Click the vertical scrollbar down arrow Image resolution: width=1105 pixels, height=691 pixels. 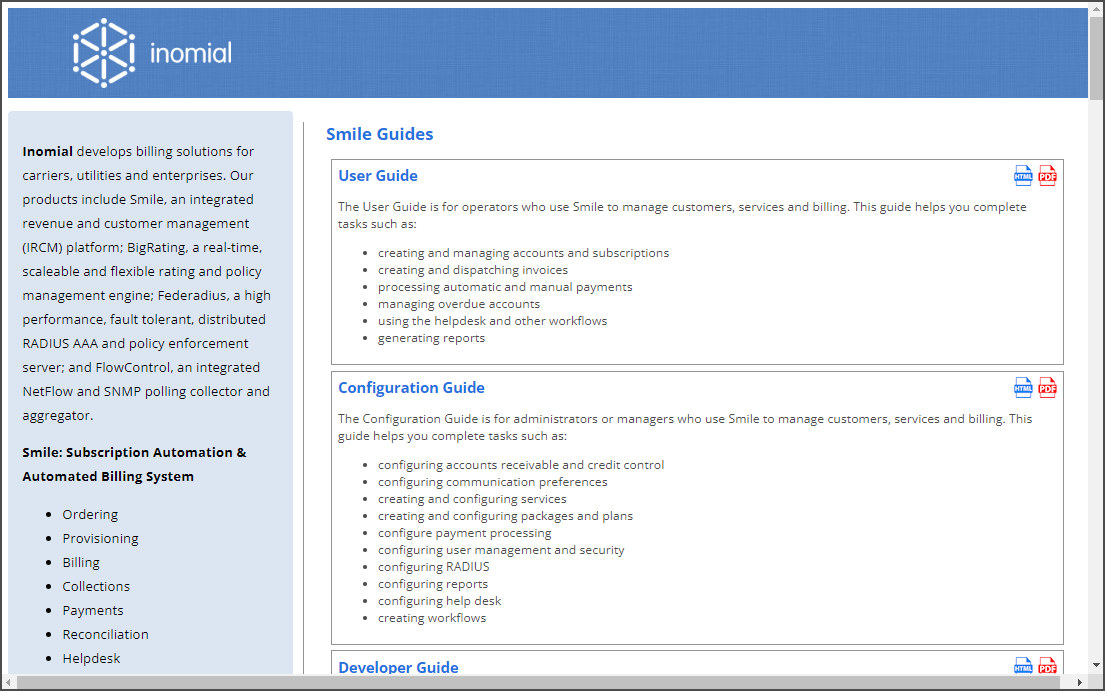coord(1096,664)
